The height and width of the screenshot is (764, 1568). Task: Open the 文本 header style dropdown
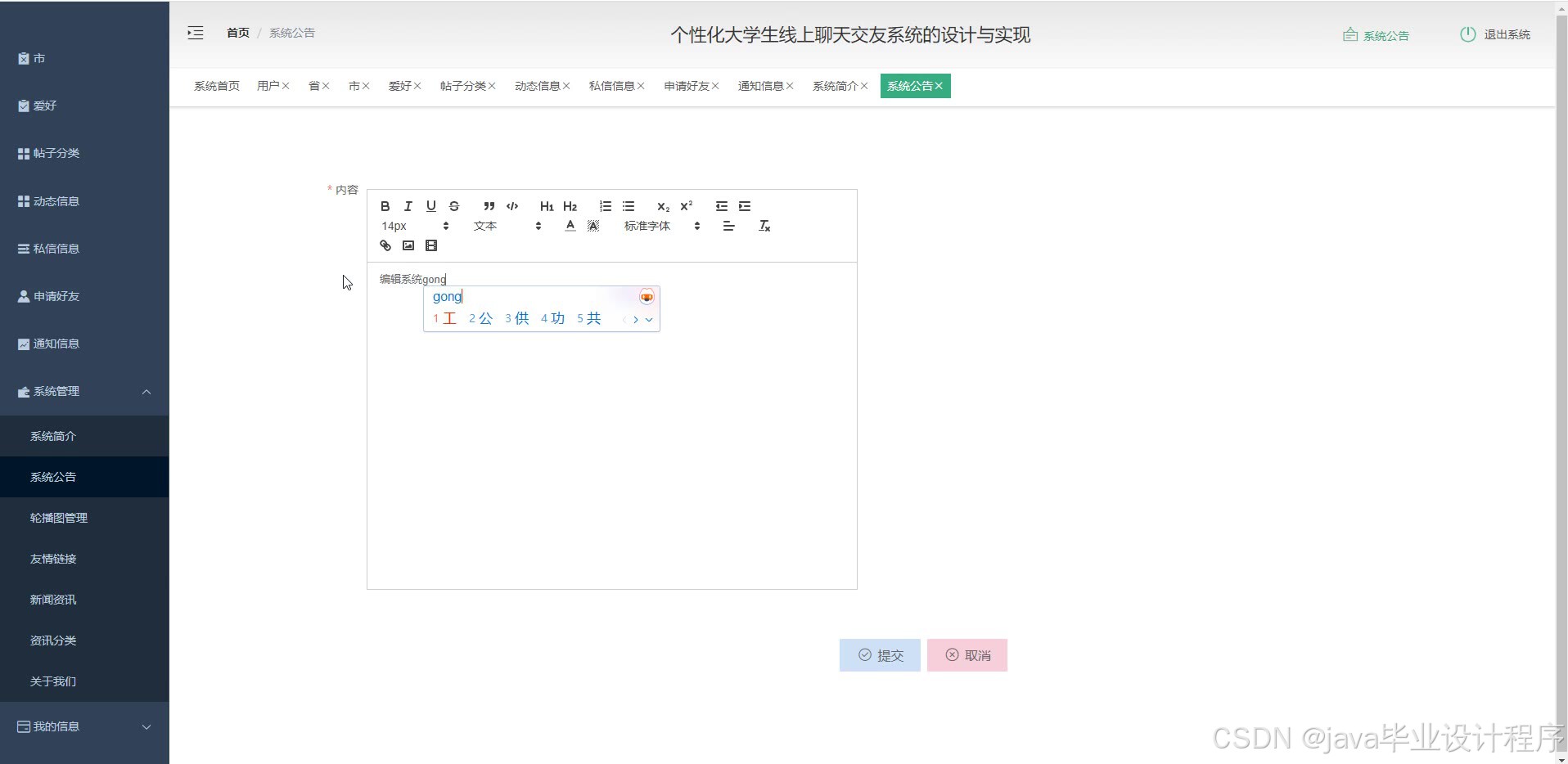507,226
